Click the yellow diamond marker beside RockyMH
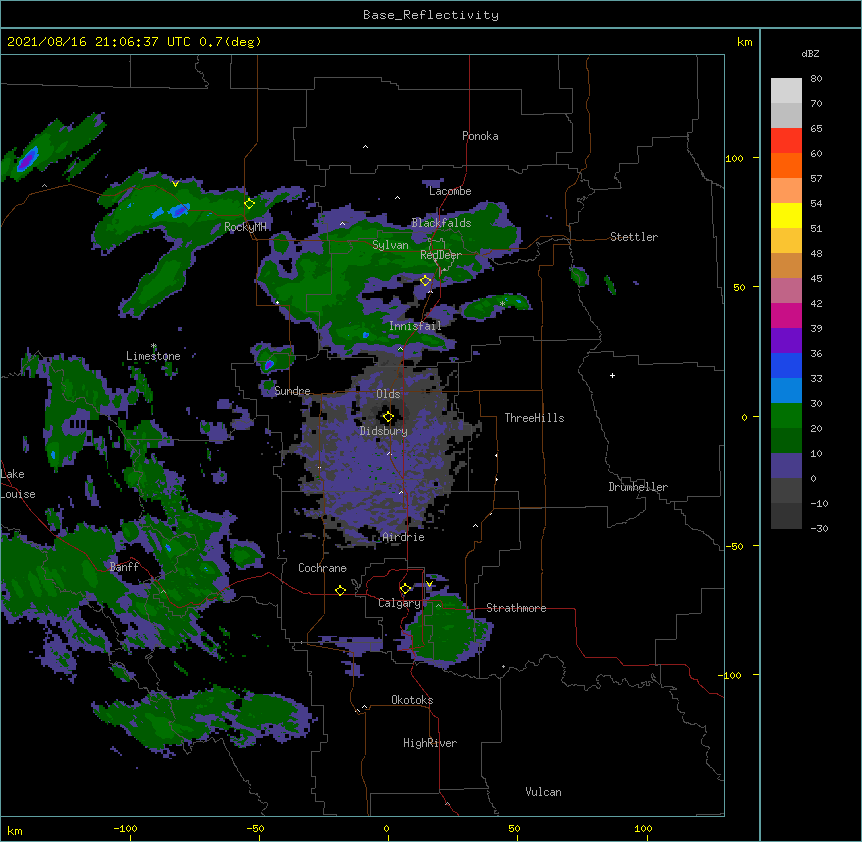Viewport: 862px width, 842px height. [x=249, y=204]
